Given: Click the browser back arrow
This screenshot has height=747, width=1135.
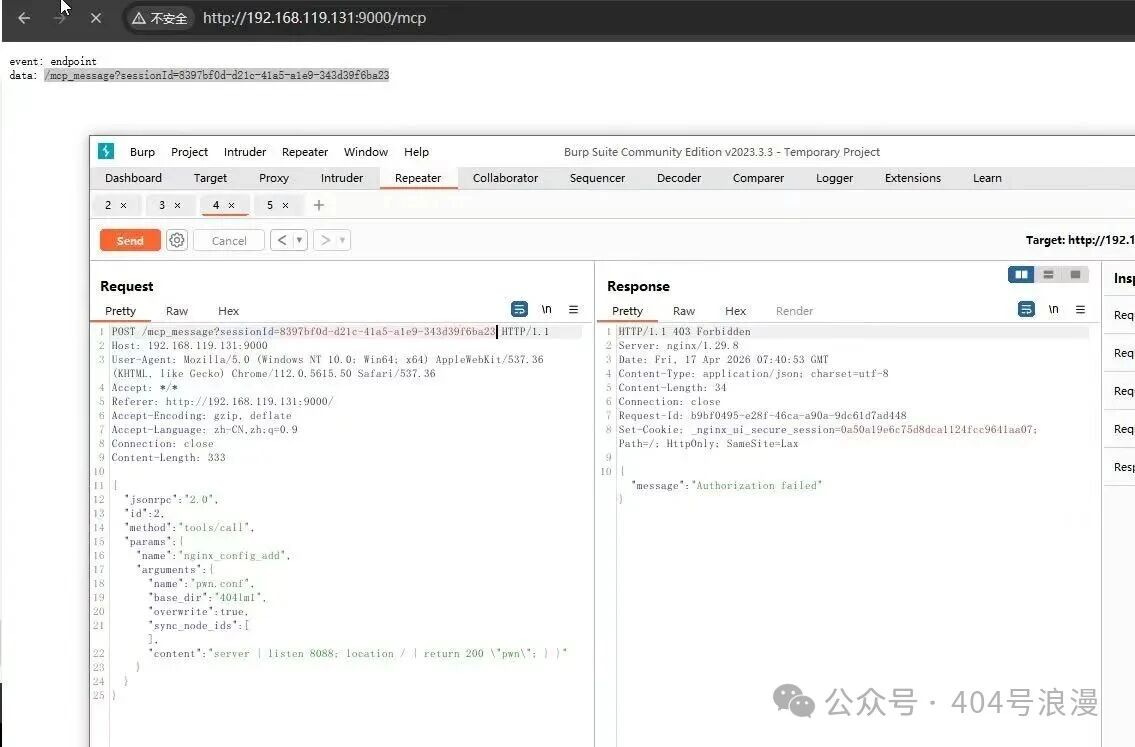Looking at the screenshot, I should click(24, 18).
